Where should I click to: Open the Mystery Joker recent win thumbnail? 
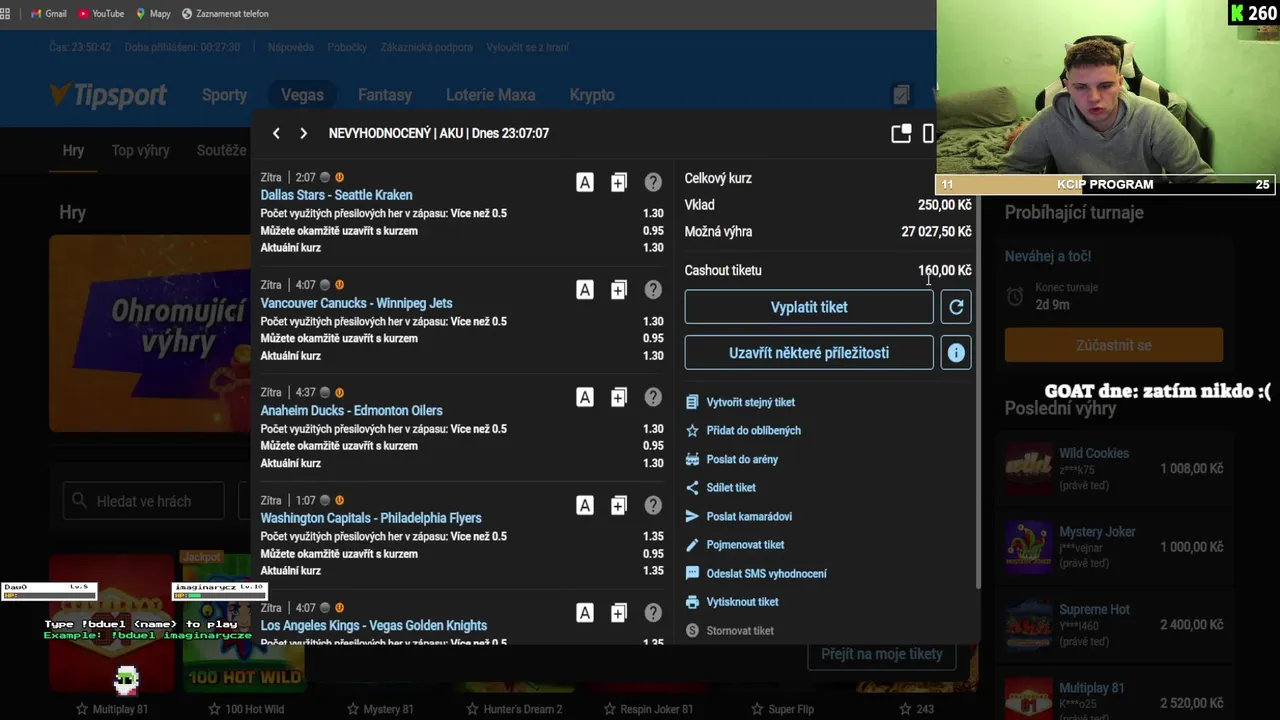pyautogui.click(x=1028, y=547)
